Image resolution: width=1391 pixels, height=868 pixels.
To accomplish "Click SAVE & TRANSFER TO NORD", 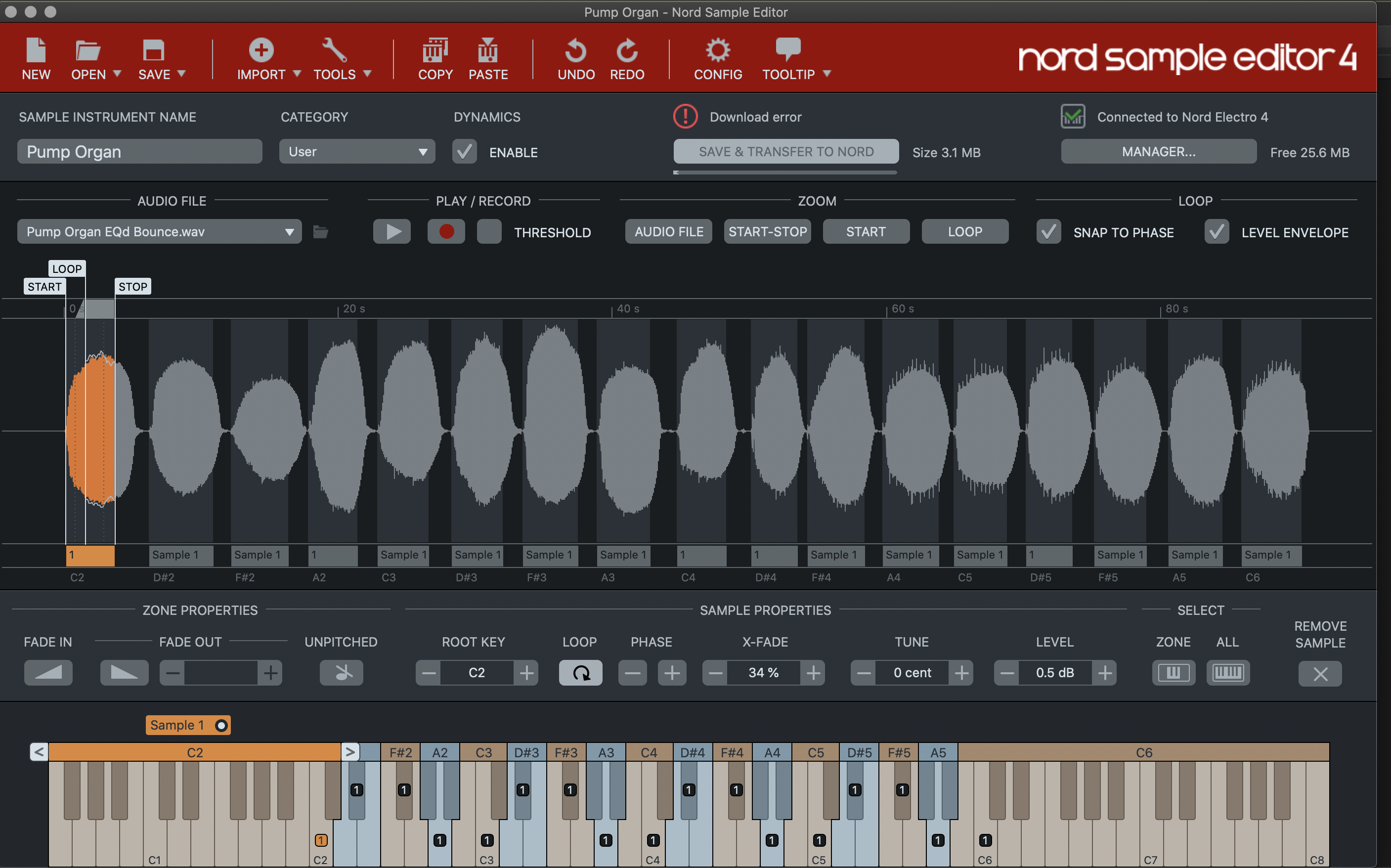I will tap(786, 152).
